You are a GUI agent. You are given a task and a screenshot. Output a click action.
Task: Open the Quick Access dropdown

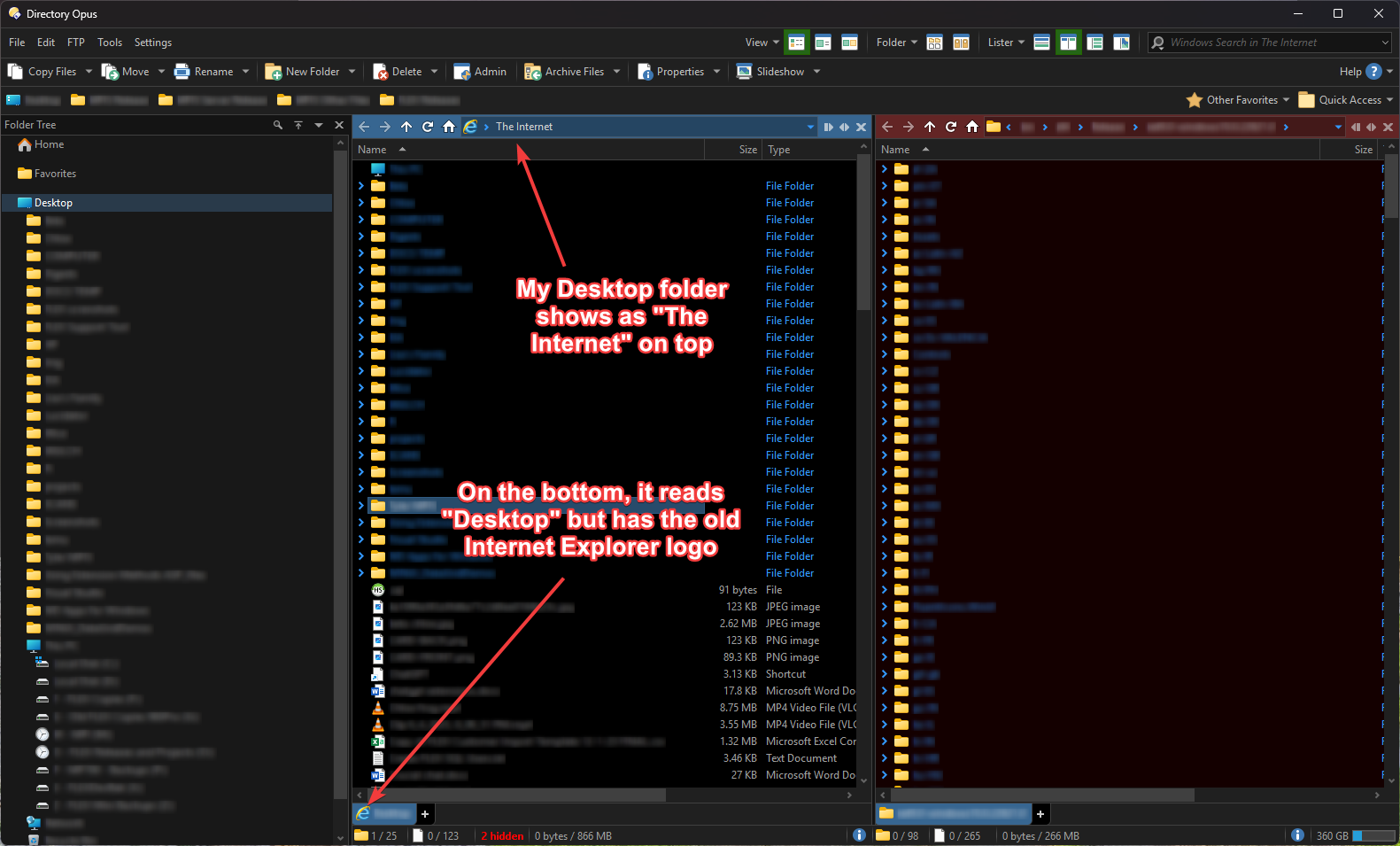1346,100
